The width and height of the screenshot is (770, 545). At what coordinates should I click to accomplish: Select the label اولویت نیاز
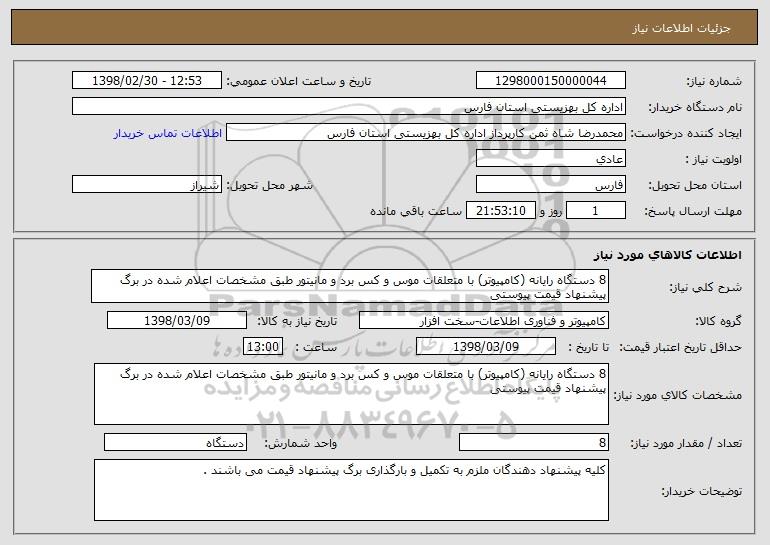tap(714, 160)
